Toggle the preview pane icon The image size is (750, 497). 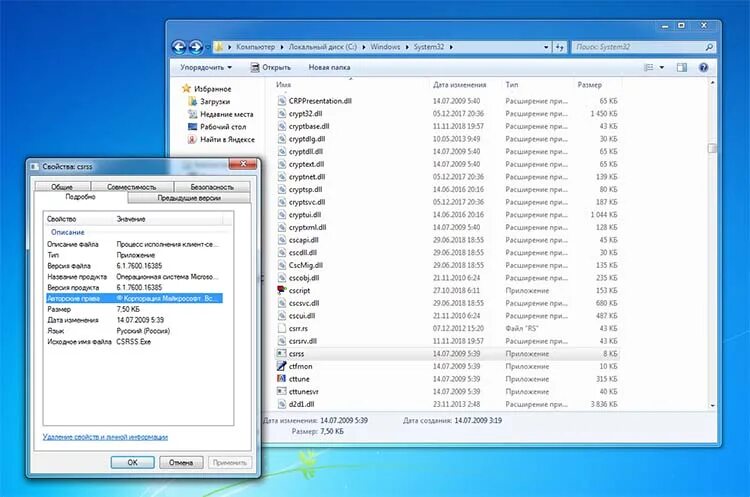click(682, 67)
